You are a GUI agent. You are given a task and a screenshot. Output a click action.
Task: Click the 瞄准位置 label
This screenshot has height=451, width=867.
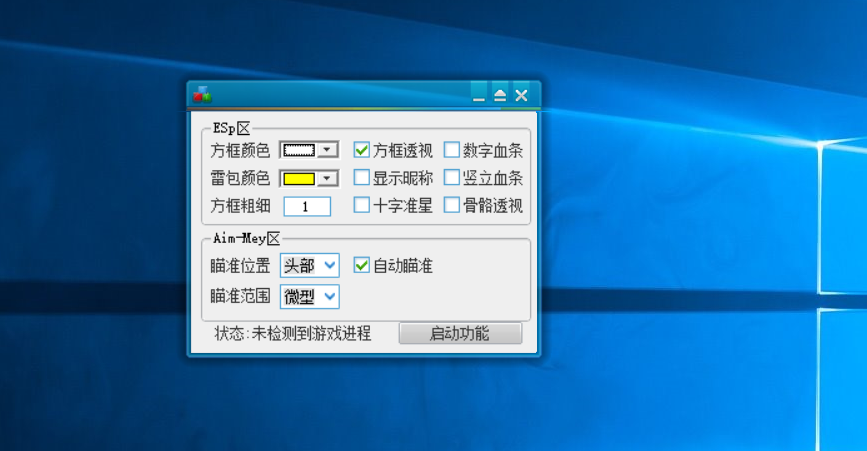(240, 266)
